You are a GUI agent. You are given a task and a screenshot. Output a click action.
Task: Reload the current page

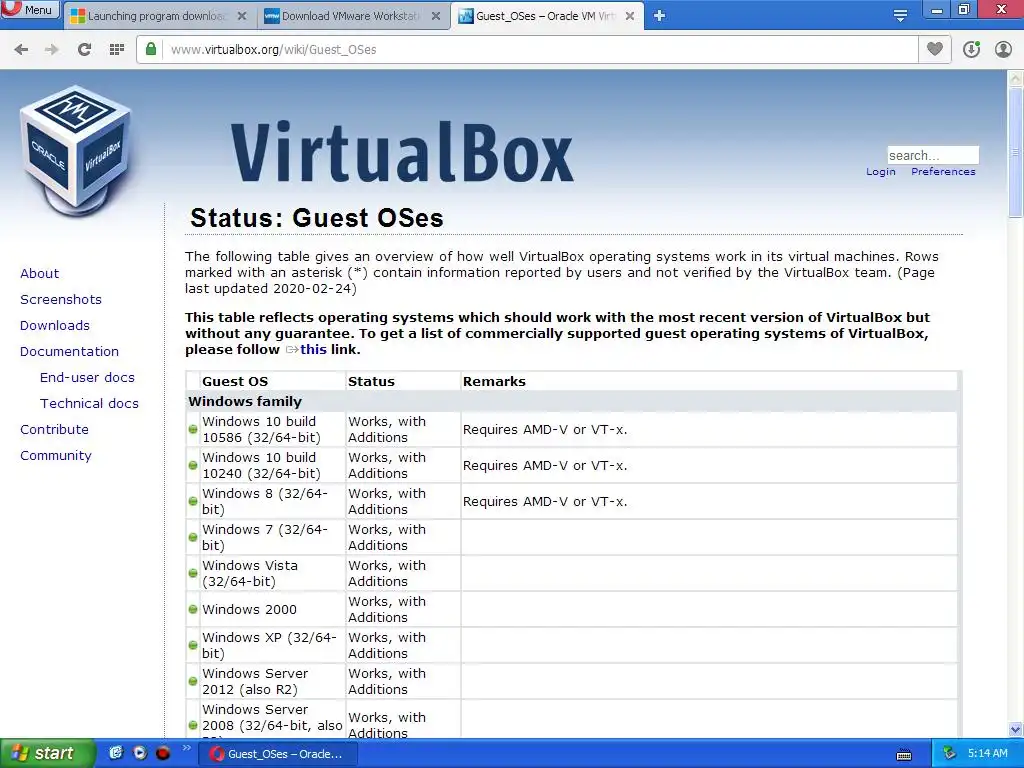[84, 50]
